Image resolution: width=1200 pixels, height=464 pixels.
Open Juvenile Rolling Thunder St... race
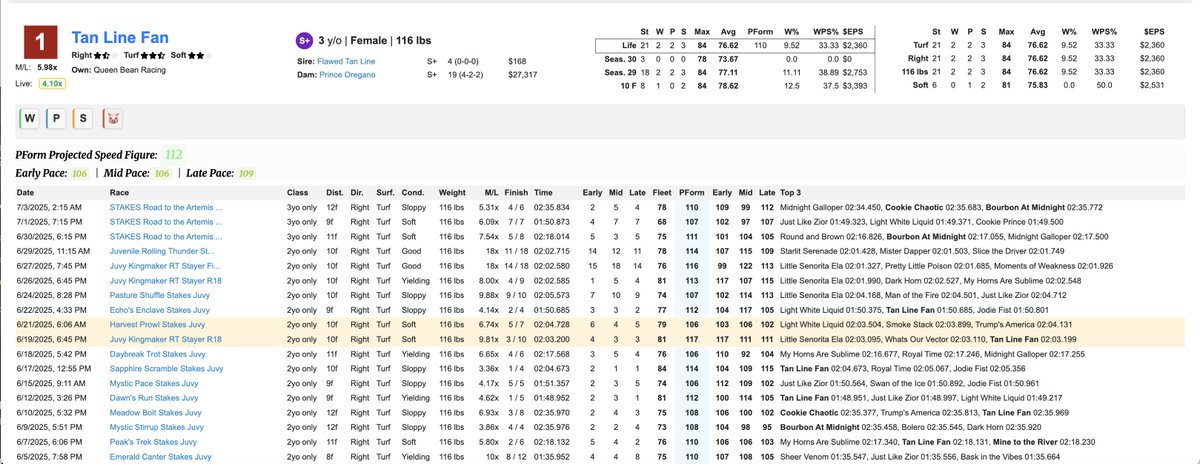(162, 249)
